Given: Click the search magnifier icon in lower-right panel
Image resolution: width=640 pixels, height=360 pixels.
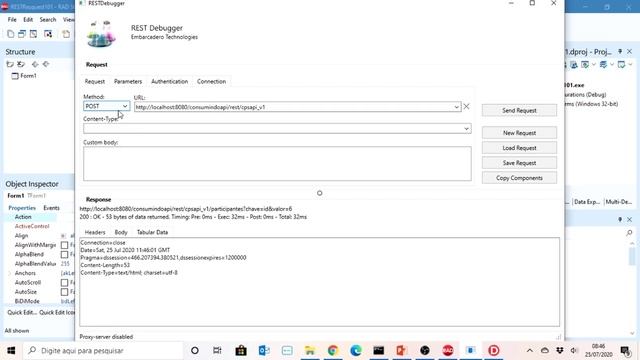Looking at the screenshot, I should (629, 233).
